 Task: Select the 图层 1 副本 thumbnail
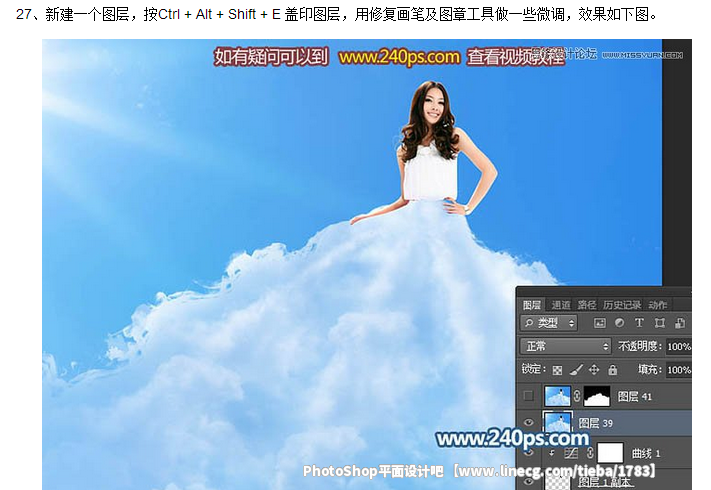pyautogui.click(x=557, y=482)
